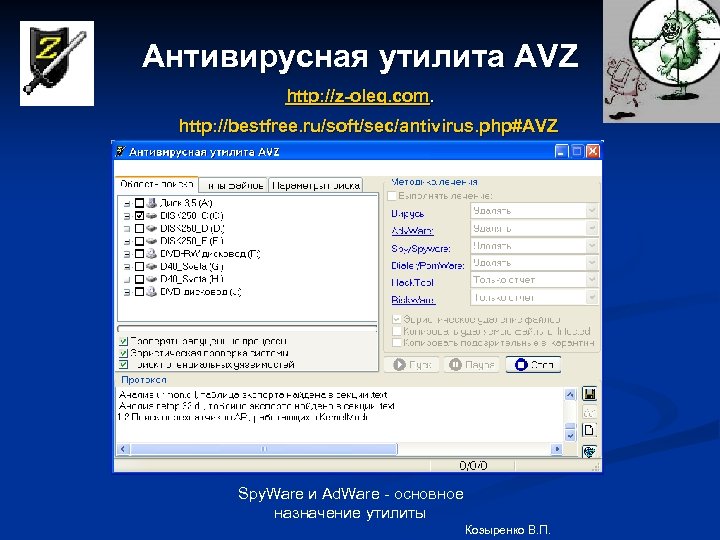
Task: Expand the DISK250_E (E:) tree node
Action: (127, 241)
